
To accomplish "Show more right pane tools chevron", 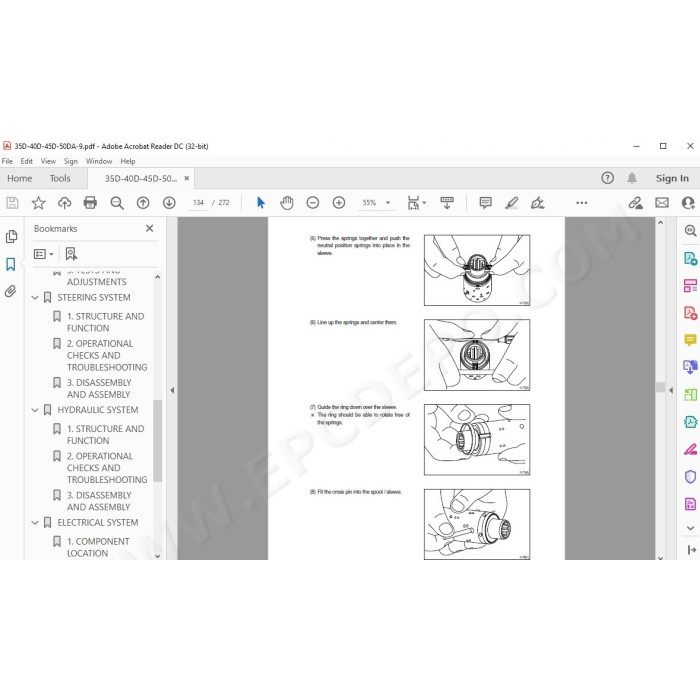I will [x=690, y=528].
